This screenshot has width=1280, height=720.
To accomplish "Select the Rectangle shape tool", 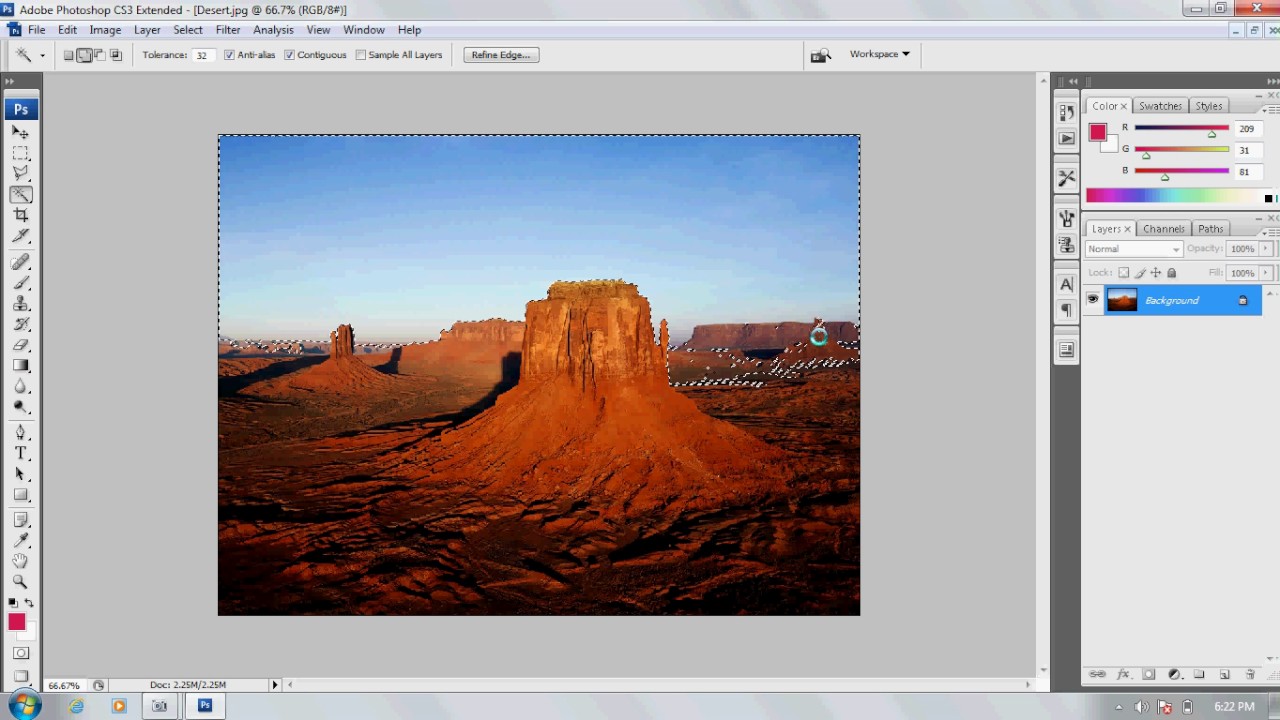I will point(21,495).
